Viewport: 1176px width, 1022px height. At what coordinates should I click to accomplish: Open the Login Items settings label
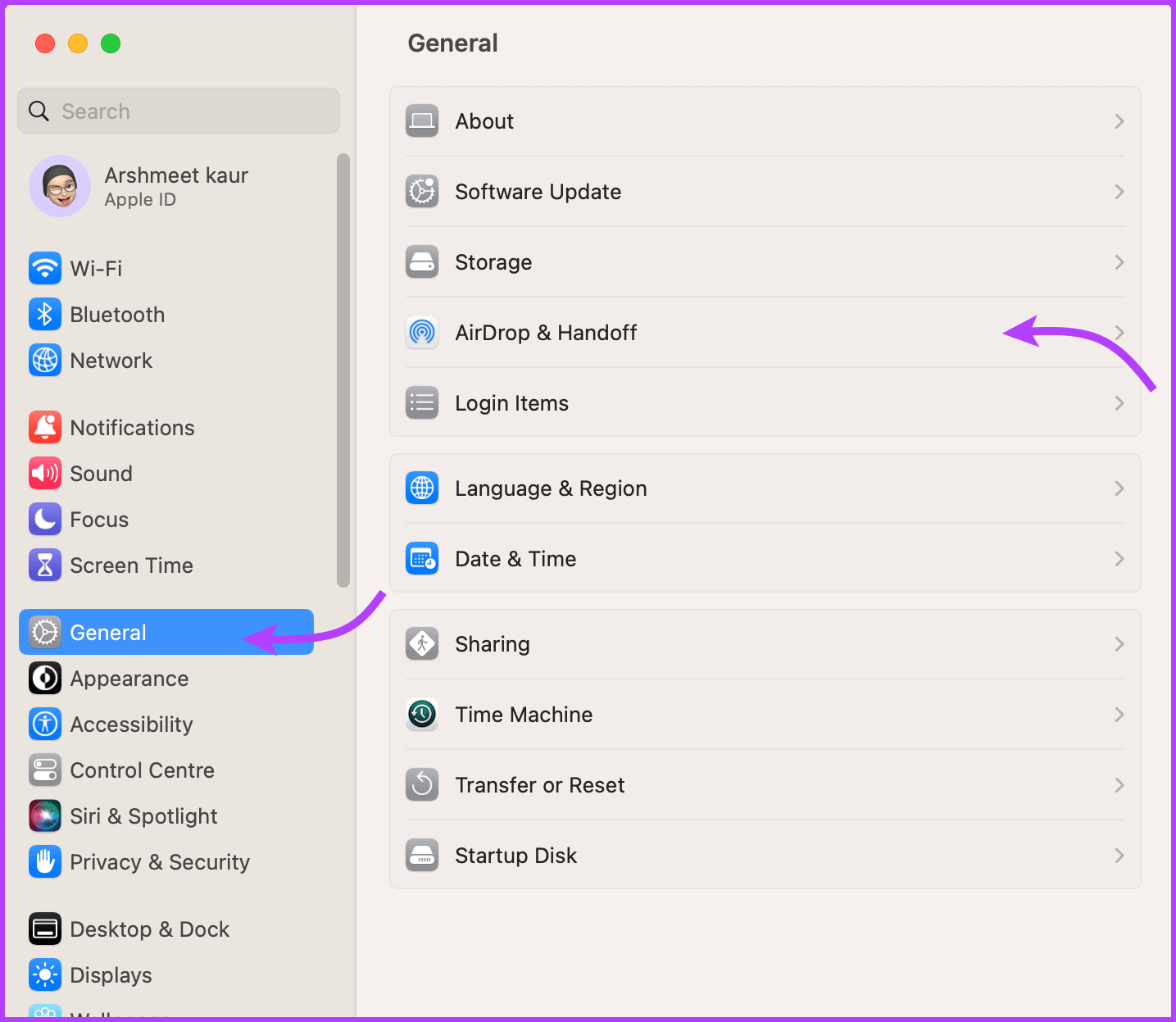(512, 403)
